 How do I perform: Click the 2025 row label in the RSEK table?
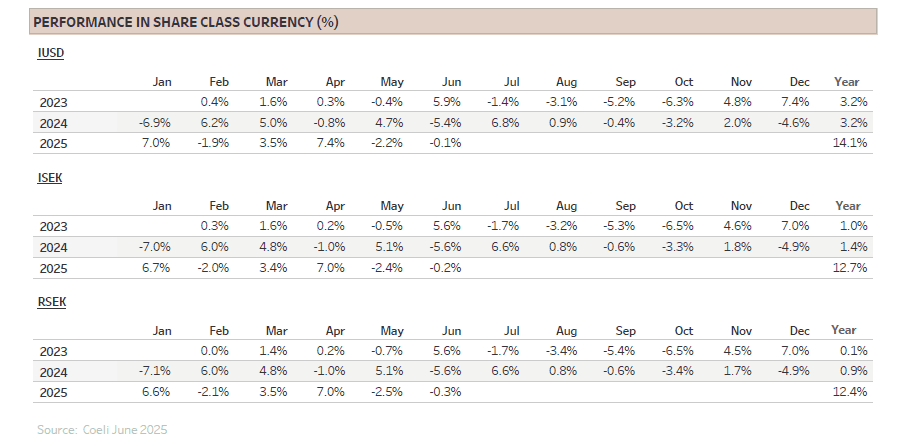click(54, 391)
